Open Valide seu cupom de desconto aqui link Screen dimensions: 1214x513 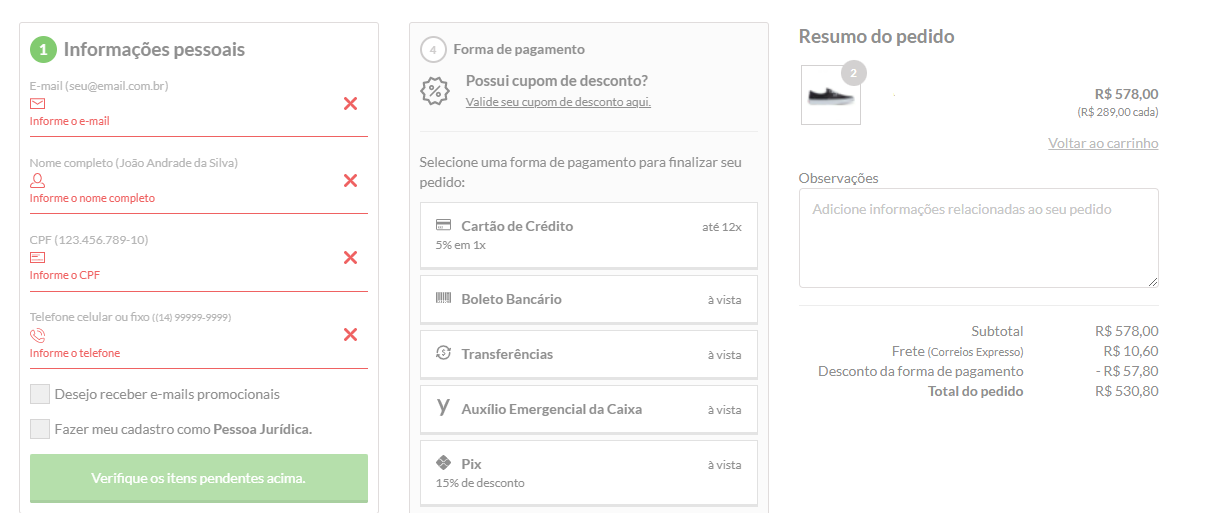tap(558, 102)
